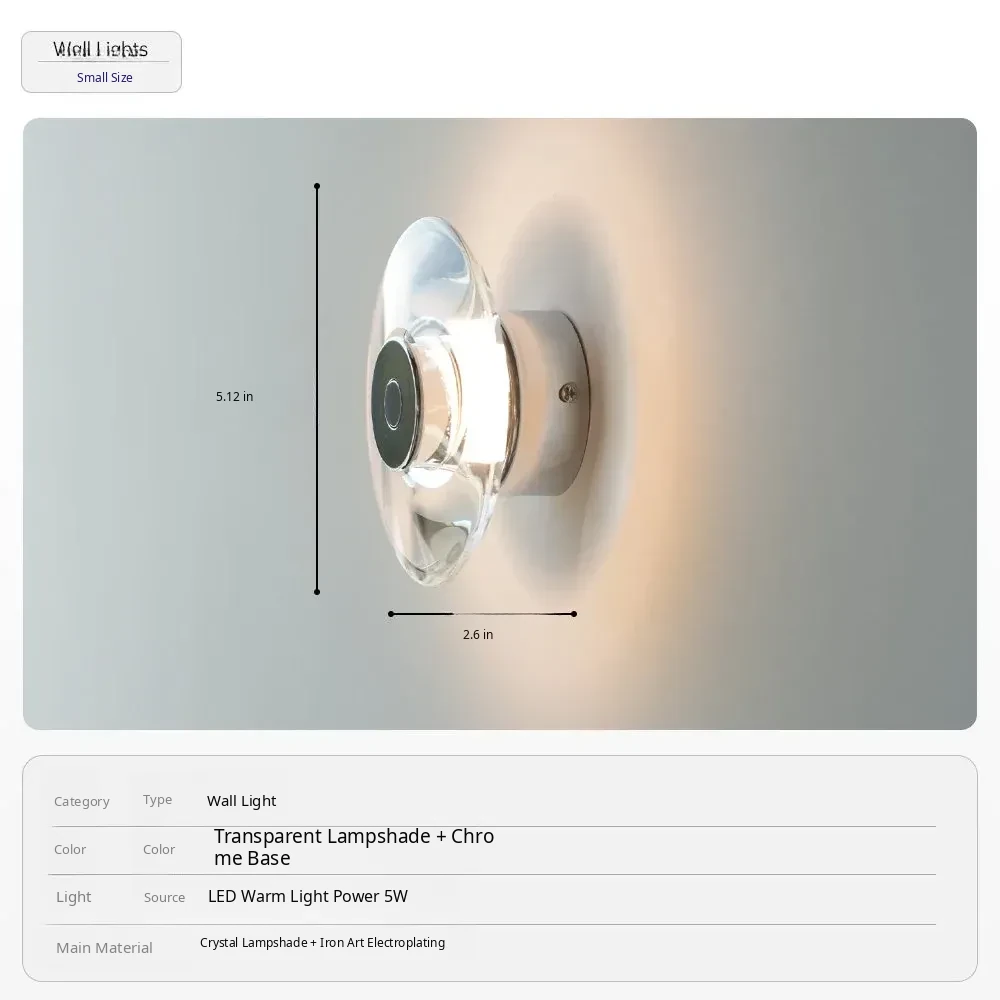Click the wall lamp product image
The width and height of the screenshot is (1000, 1000).
tap(499, 423)
